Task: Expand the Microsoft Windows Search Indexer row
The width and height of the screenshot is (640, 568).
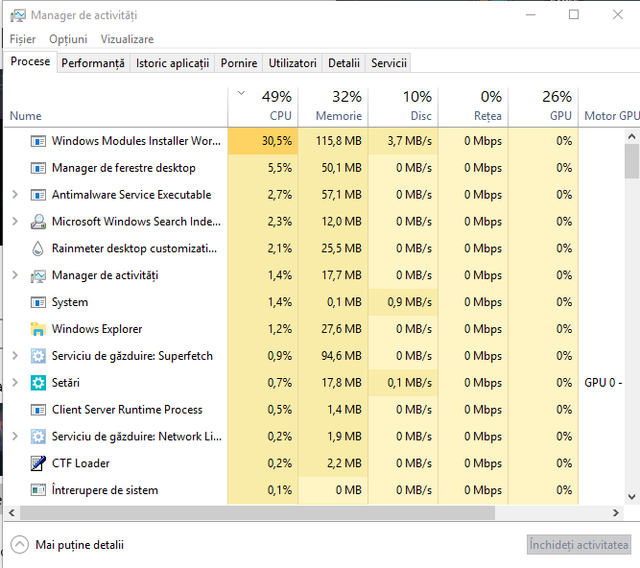Action: pos(15,221)
